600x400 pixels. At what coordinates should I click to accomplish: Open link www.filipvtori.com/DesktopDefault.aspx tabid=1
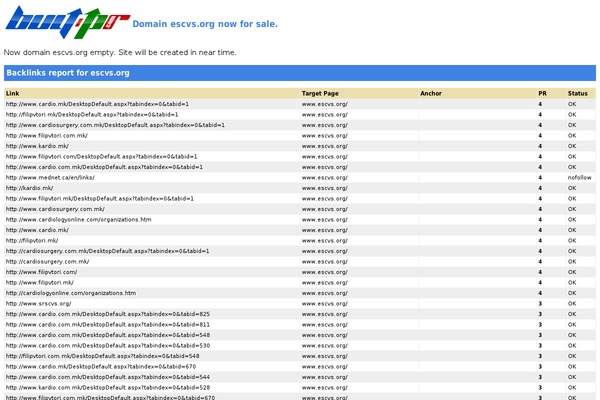click(x=101, y=157)
